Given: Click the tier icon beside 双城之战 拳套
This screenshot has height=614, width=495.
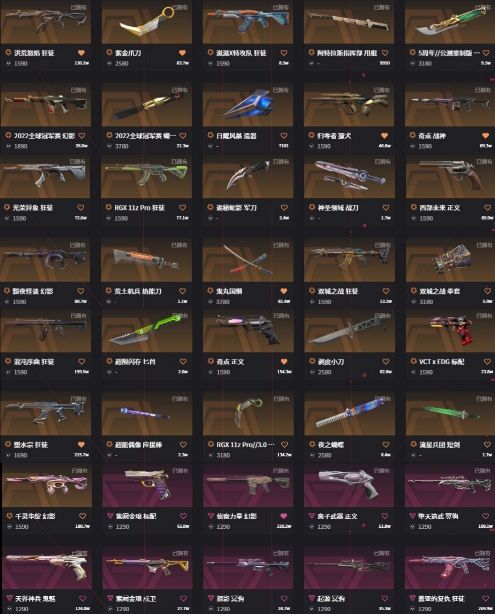Looking at the screenshot, I should tap(413, 291).
